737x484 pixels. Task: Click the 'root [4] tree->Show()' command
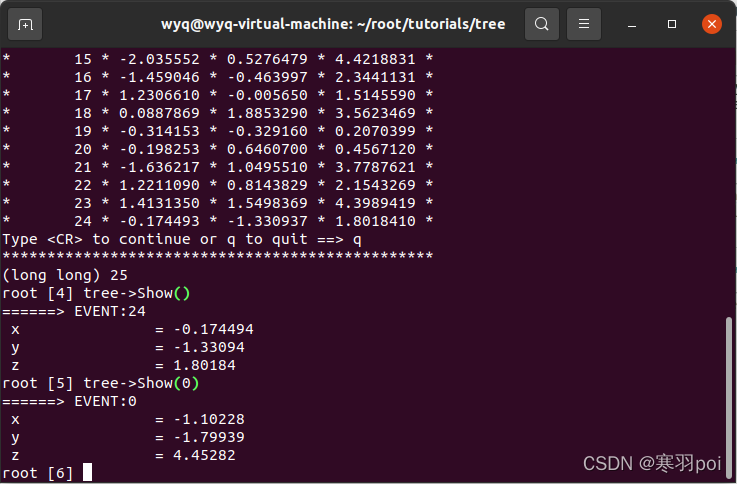tap(96, 293)
